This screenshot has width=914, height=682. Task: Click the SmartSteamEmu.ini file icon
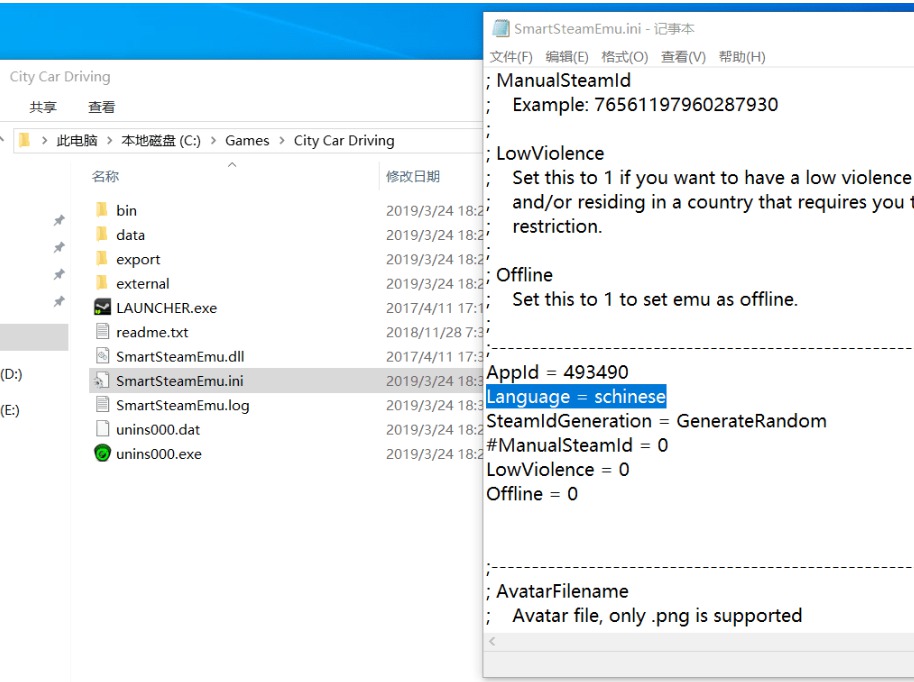102,381
